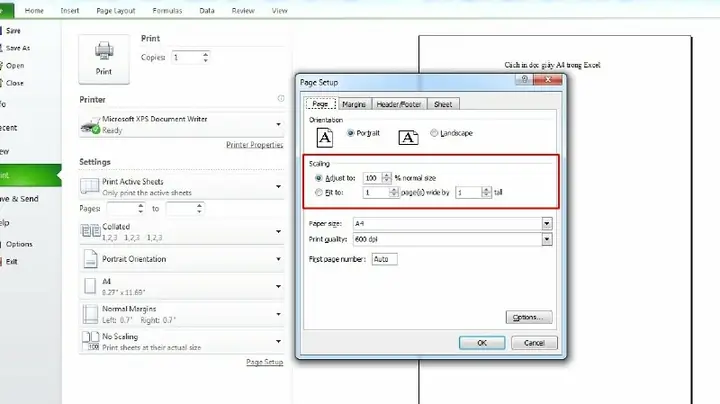Open the Data ribbon tab

(x=207, y=11)
